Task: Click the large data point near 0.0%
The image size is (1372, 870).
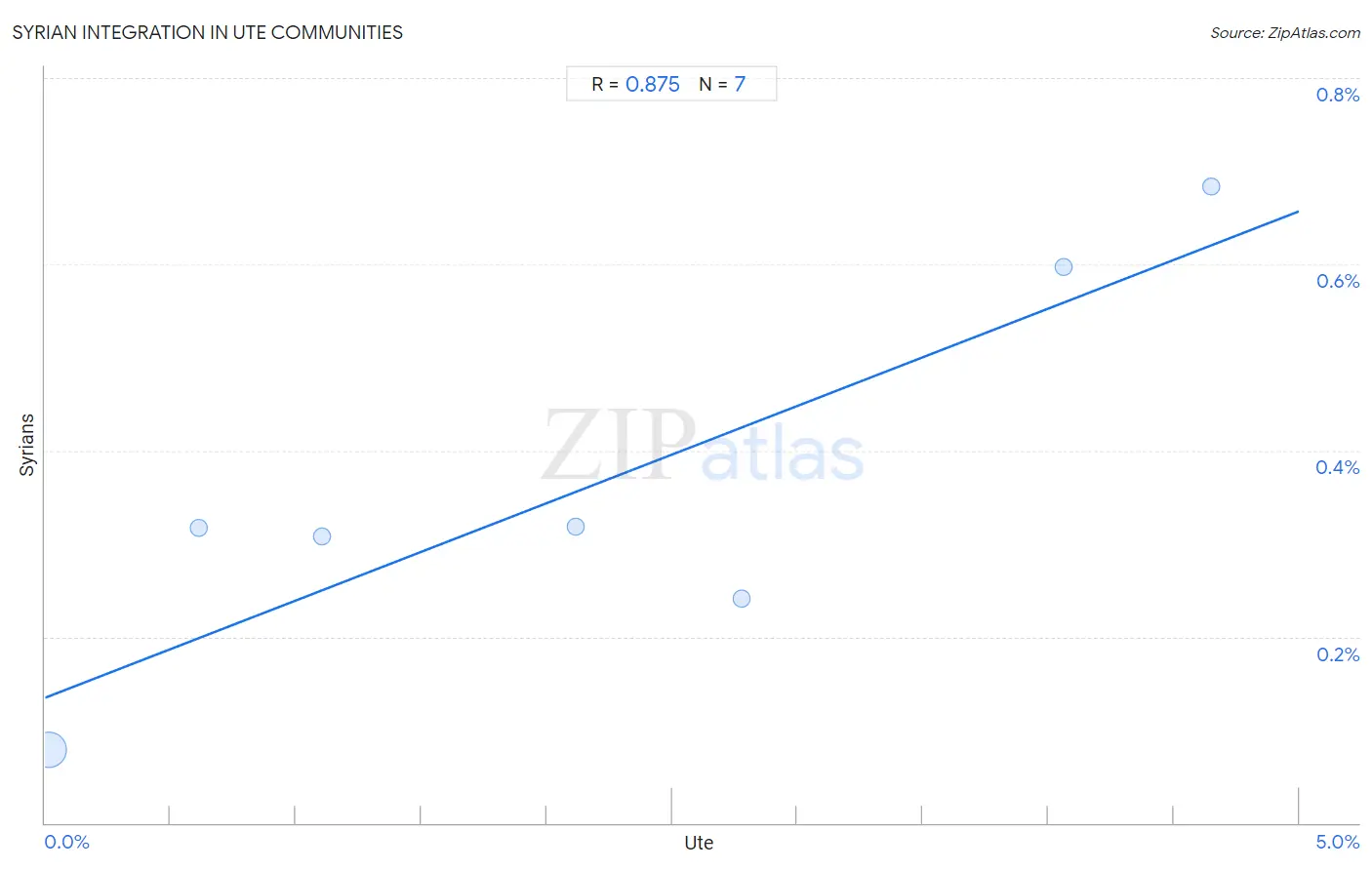Action: click(x=49, y=750)
